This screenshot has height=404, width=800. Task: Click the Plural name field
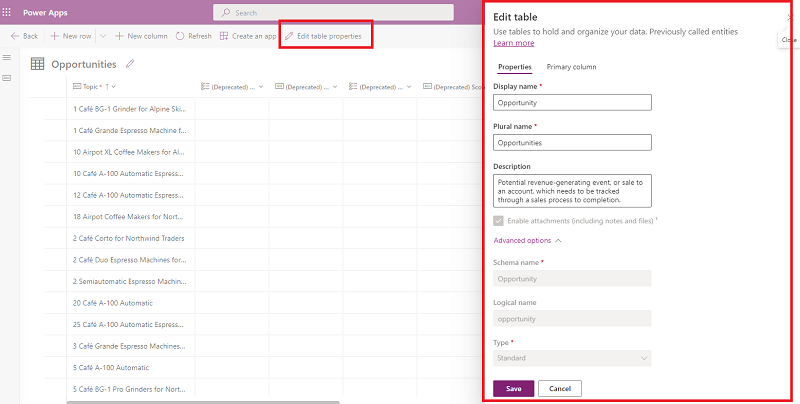[572, 142]
